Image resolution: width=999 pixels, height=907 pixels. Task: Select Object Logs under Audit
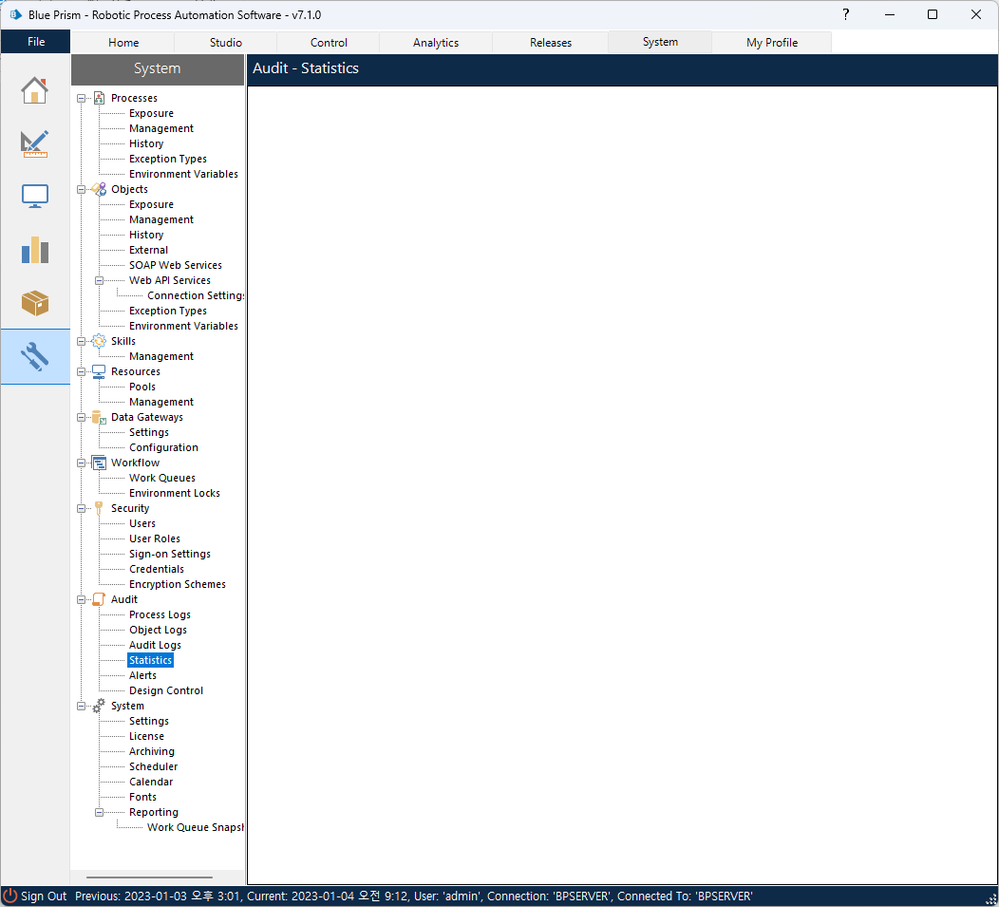157,630
